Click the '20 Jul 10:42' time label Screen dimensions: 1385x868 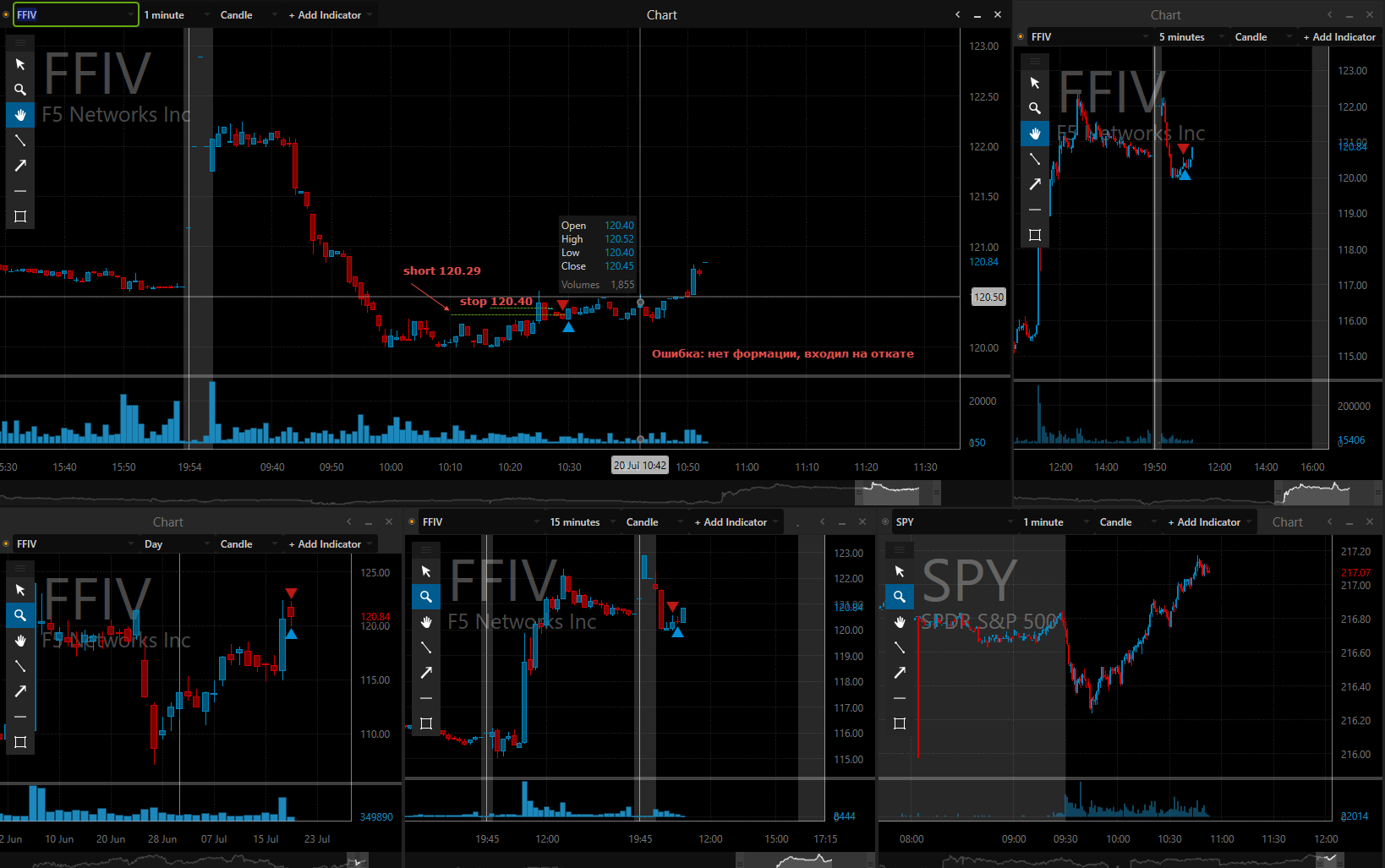(640, 466)
